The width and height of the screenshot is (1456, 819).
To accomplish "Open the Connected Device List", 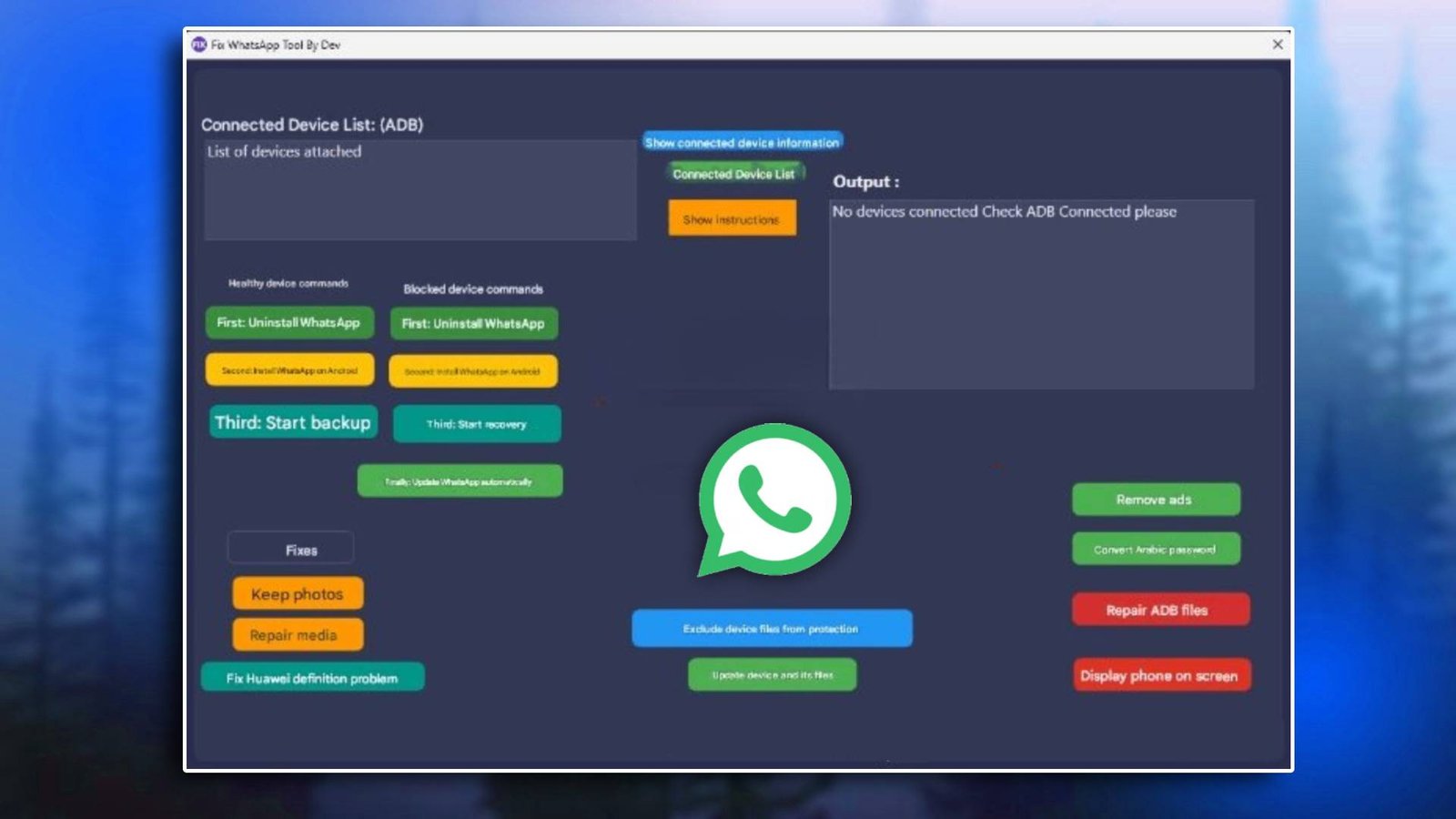I will [x=734, y=174].
